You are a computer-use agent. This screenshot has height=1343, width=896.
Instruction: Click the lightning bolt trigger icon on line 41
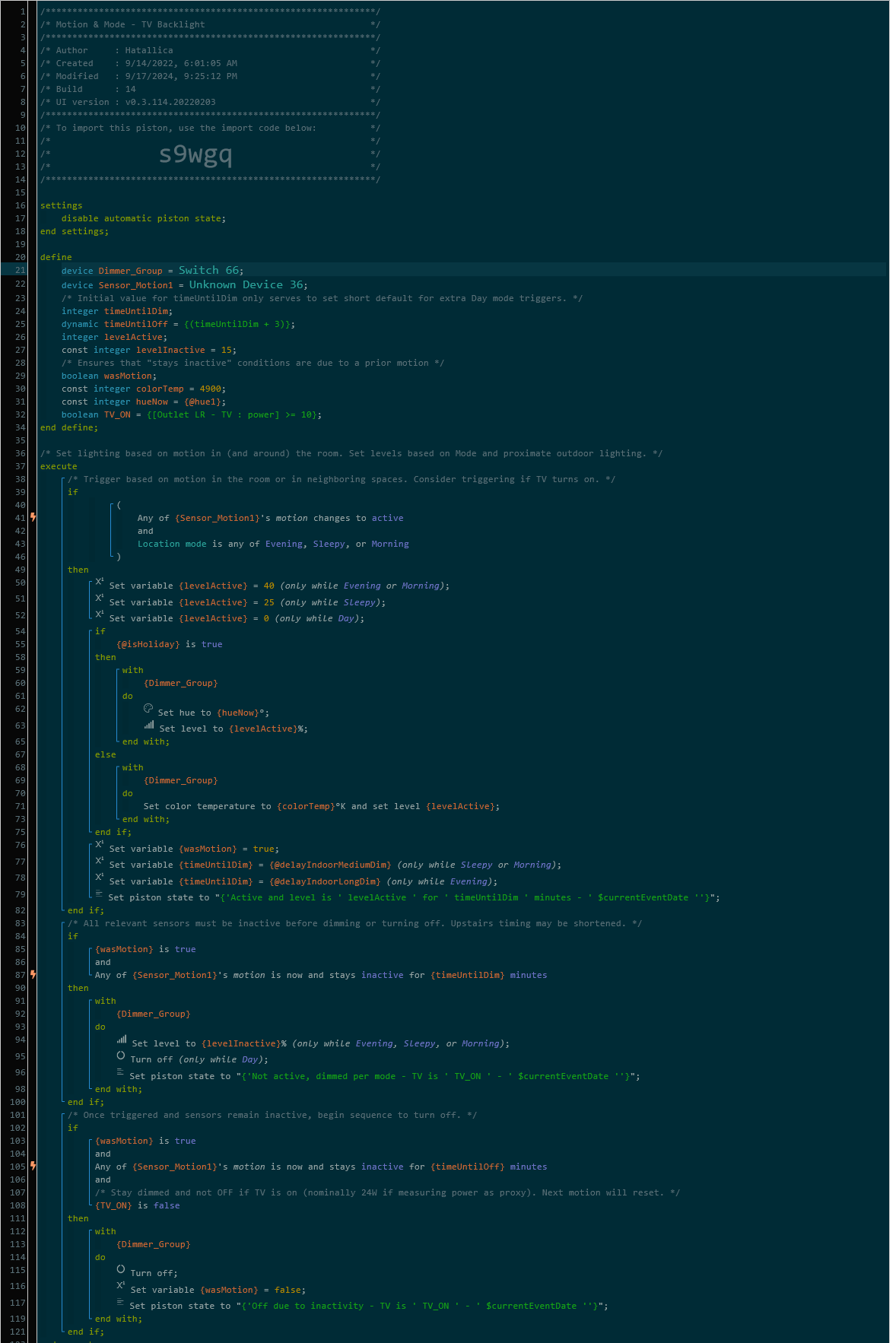click(x=33, y=518)
